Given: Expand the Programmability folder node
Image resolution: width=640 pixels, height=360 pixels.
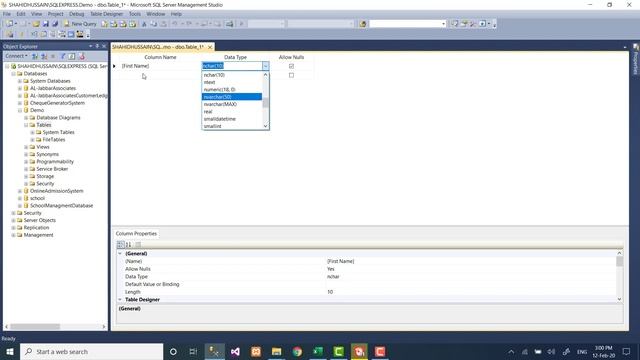Looking at the screenshot, I should 26,162.
